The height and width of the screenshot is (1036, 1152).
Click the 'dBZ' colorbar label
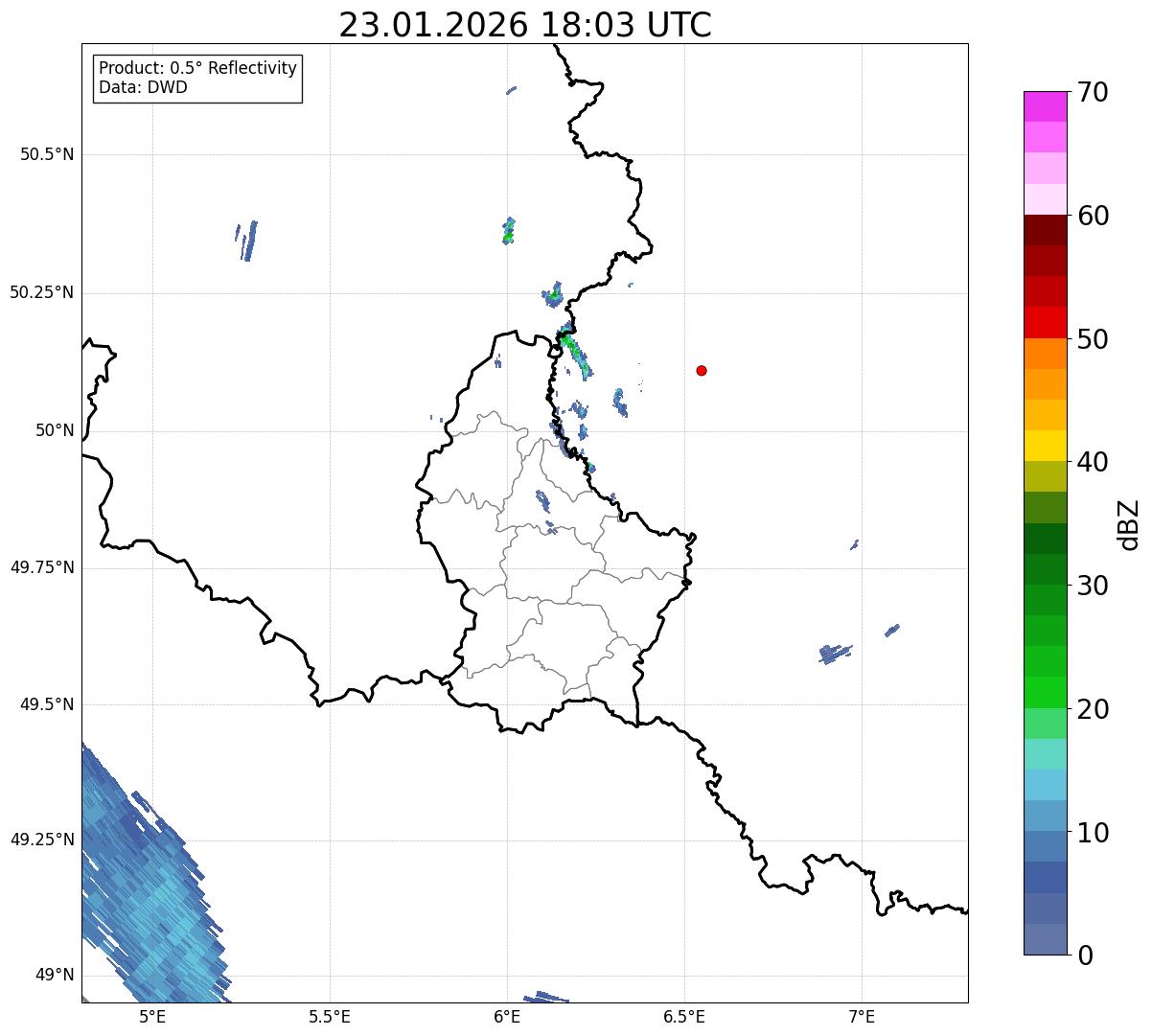(x=1129, y=524)
